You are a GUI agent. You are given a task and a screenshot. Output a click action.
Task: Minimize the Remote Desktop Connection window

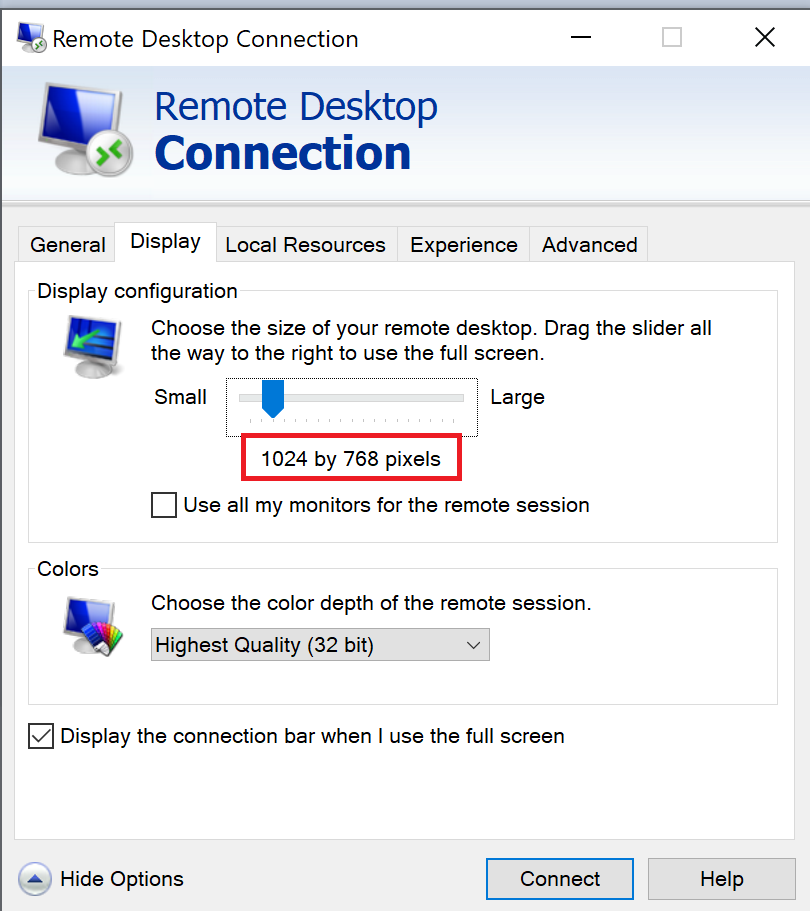581,37
